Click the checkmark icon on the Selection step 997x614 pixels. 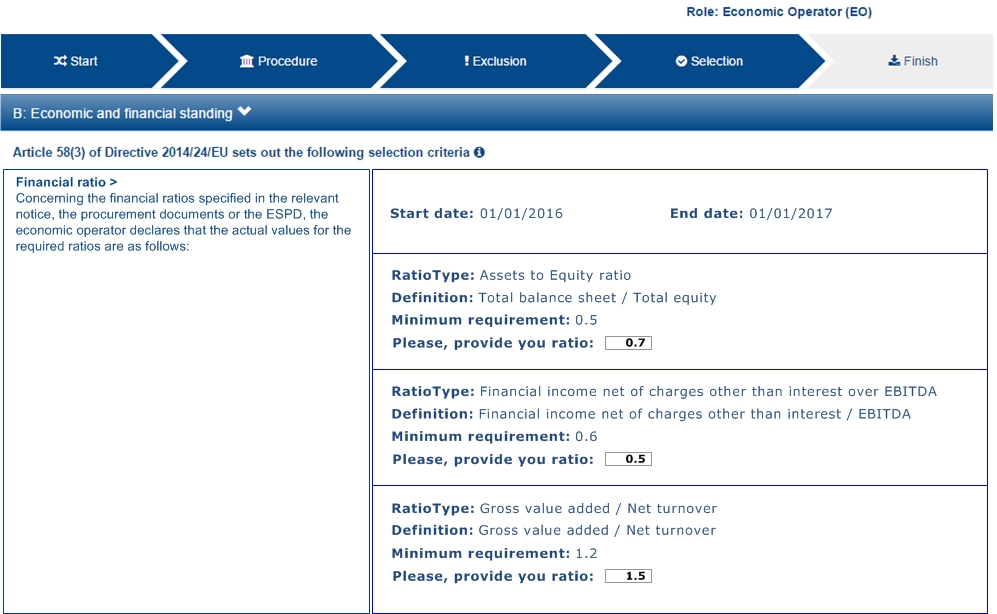pyautogui.click(x=681, y=61)
